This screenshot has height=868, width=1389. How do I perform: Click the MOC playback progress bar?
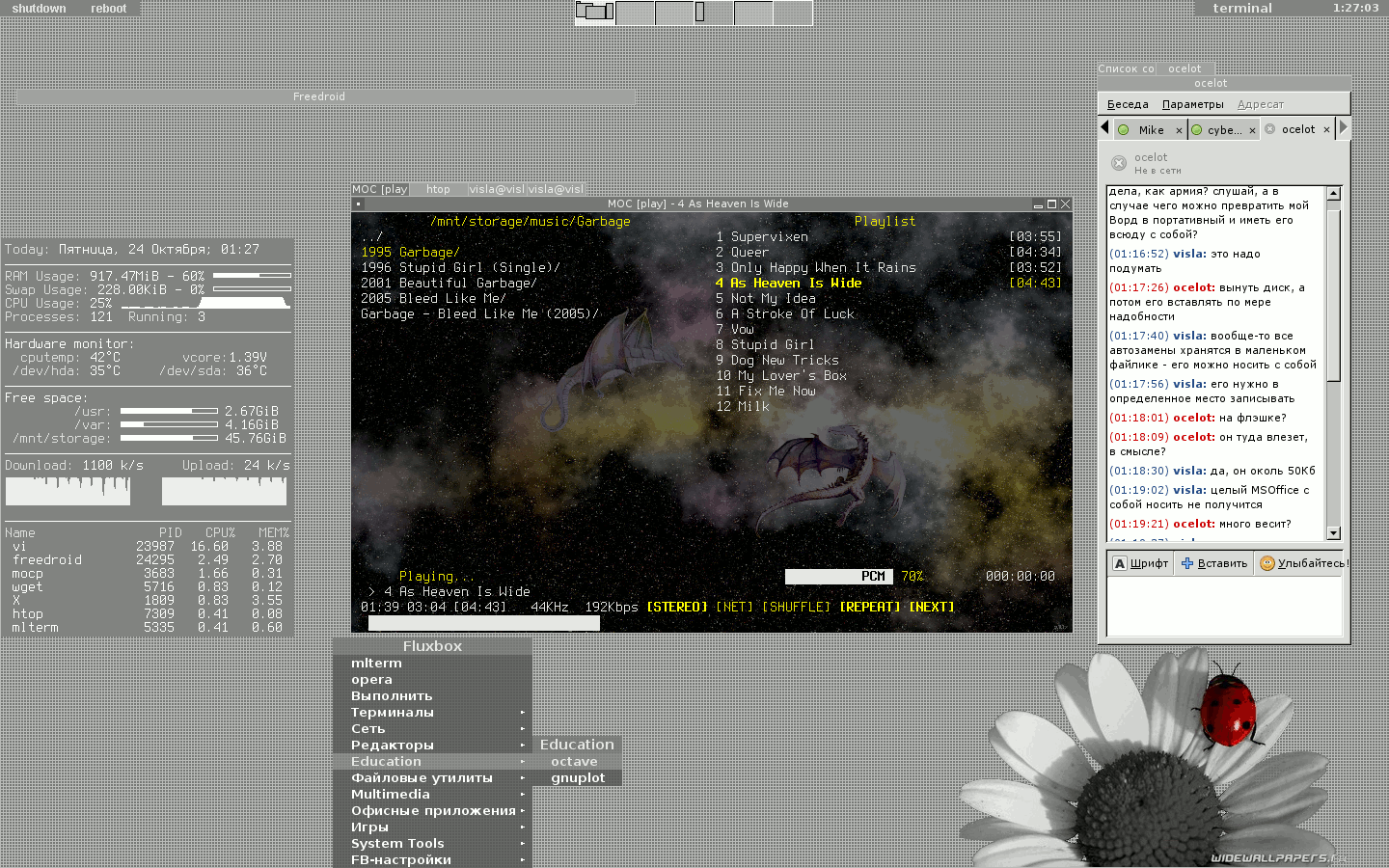(x=484, y=623)
